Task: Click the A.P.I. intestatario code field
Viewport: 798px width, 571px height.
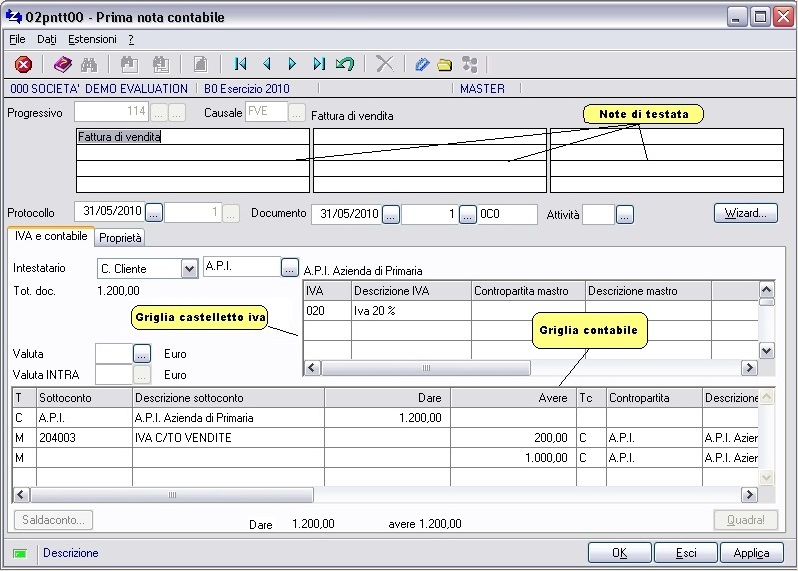Action: tap(242, 267)
